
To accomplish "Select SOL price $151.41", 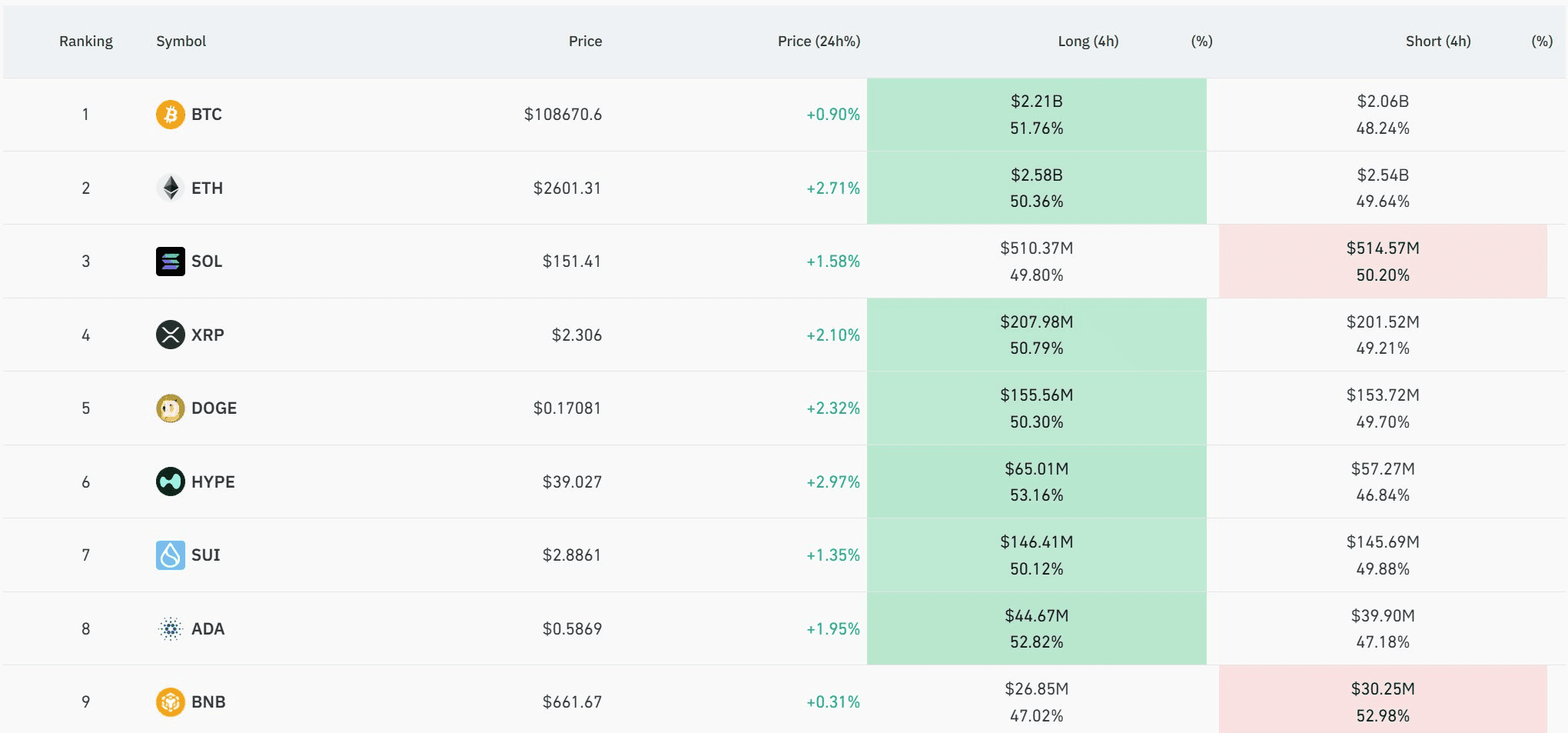I will point(572,262).
